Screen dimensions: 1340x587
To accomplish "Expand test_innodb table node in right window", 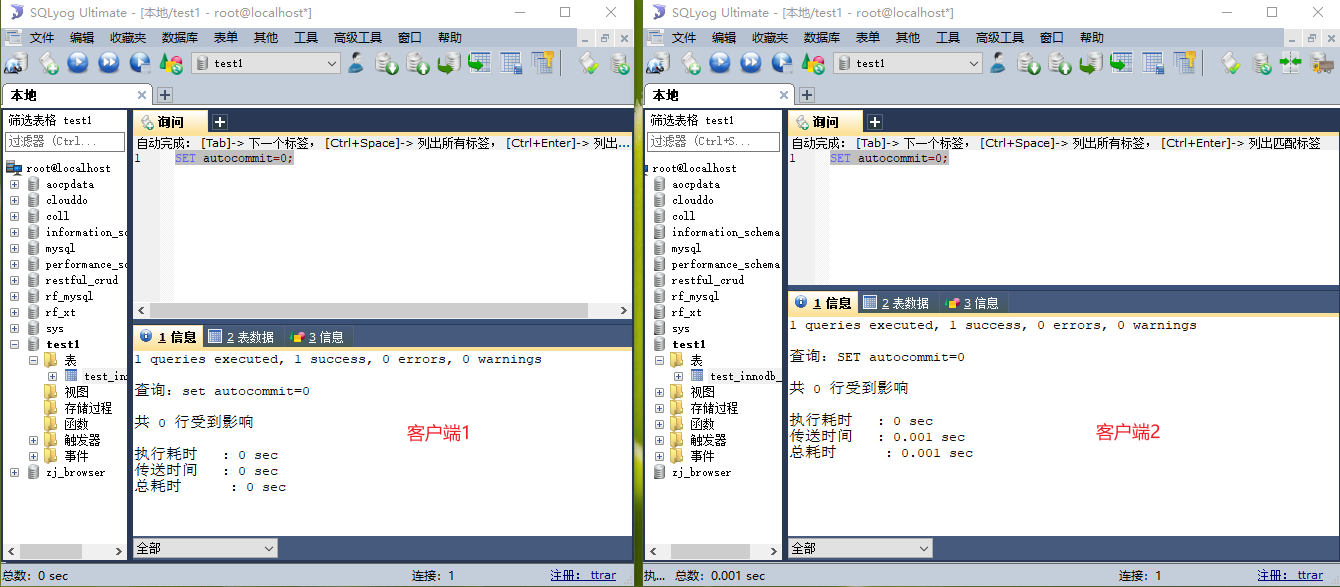I will 679,376.
